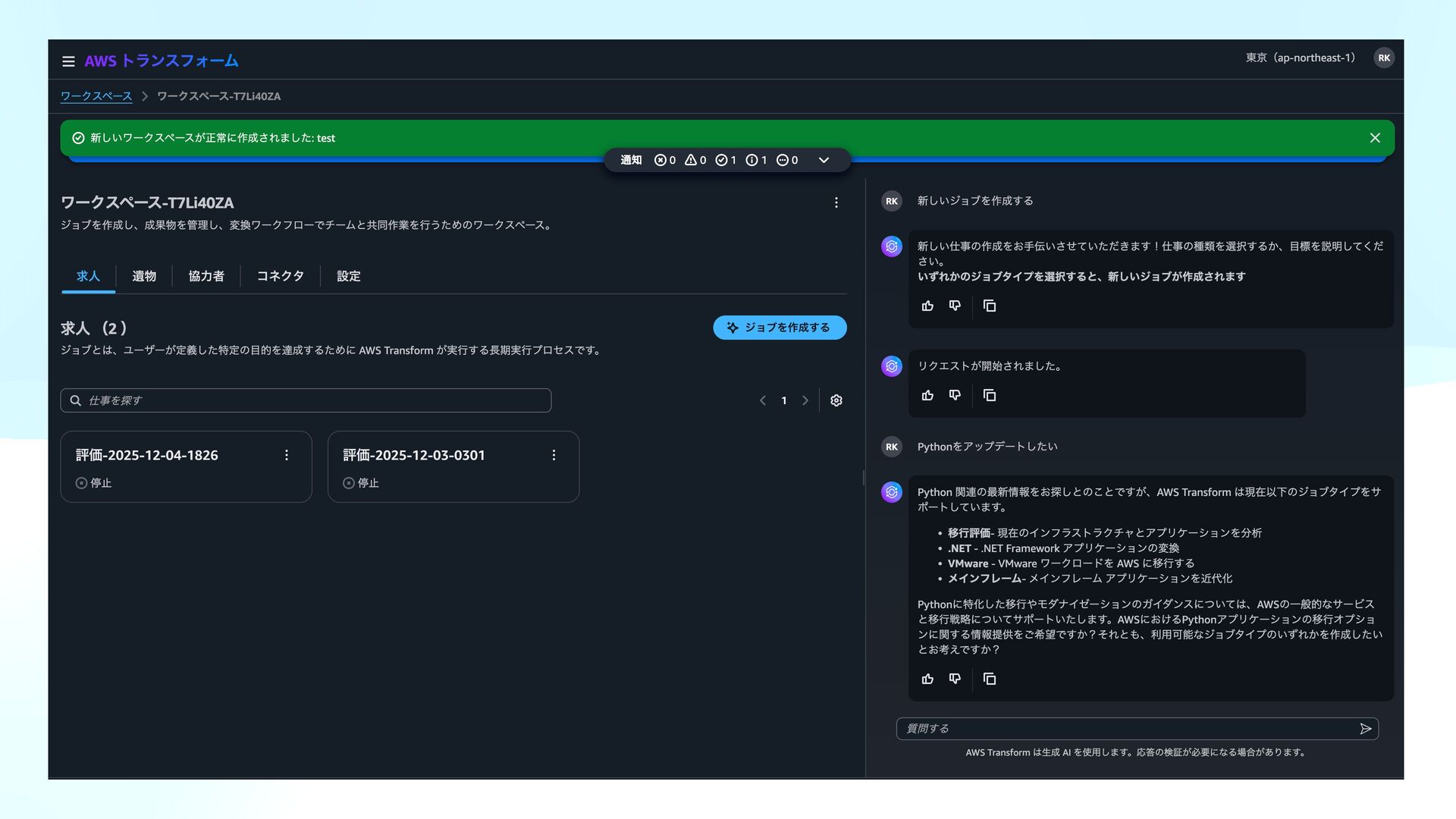Image resolution: width=1456 pixels, height=819 pixels.
Task: Switch to the 遺物 tab
Action: pyautogui.click(x=144, y=276)
